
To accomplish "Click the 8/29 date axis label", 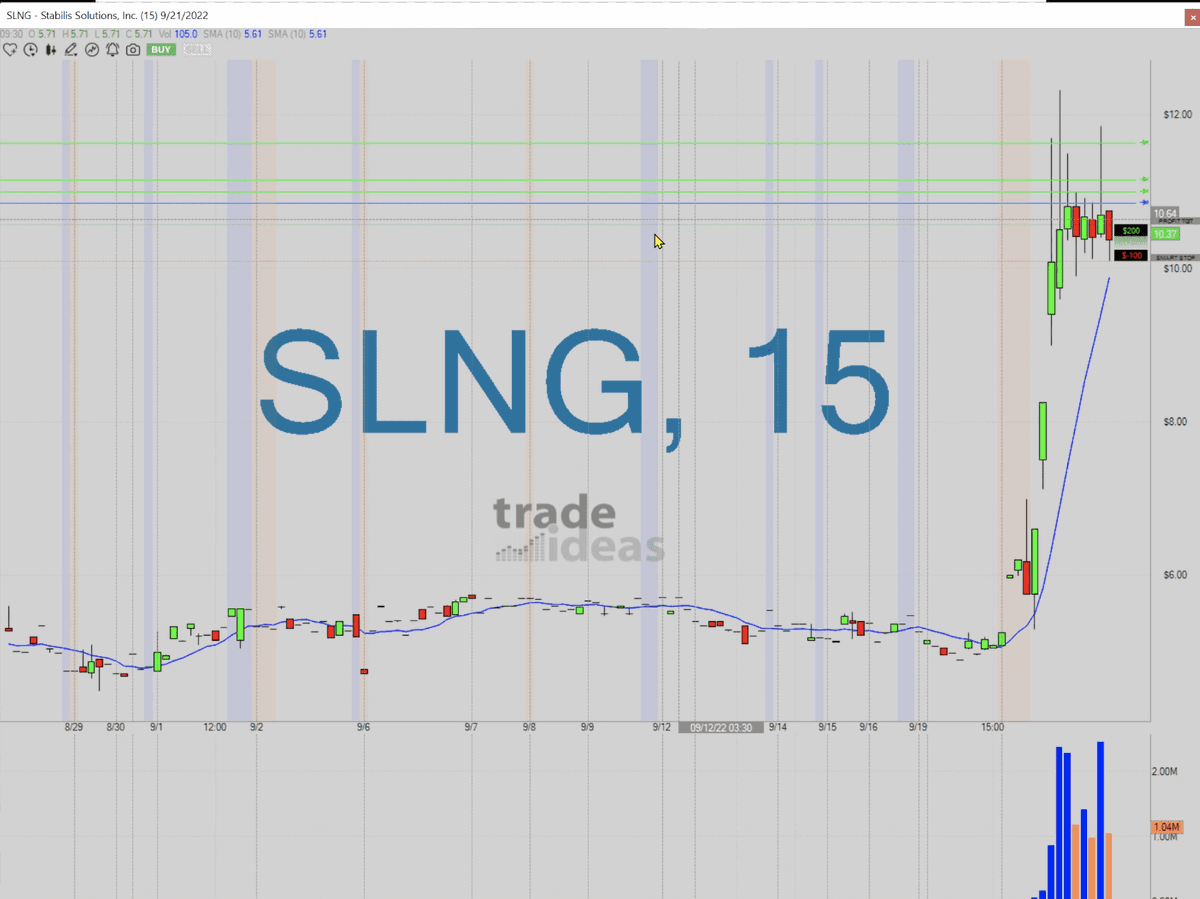I will [73, 728].
